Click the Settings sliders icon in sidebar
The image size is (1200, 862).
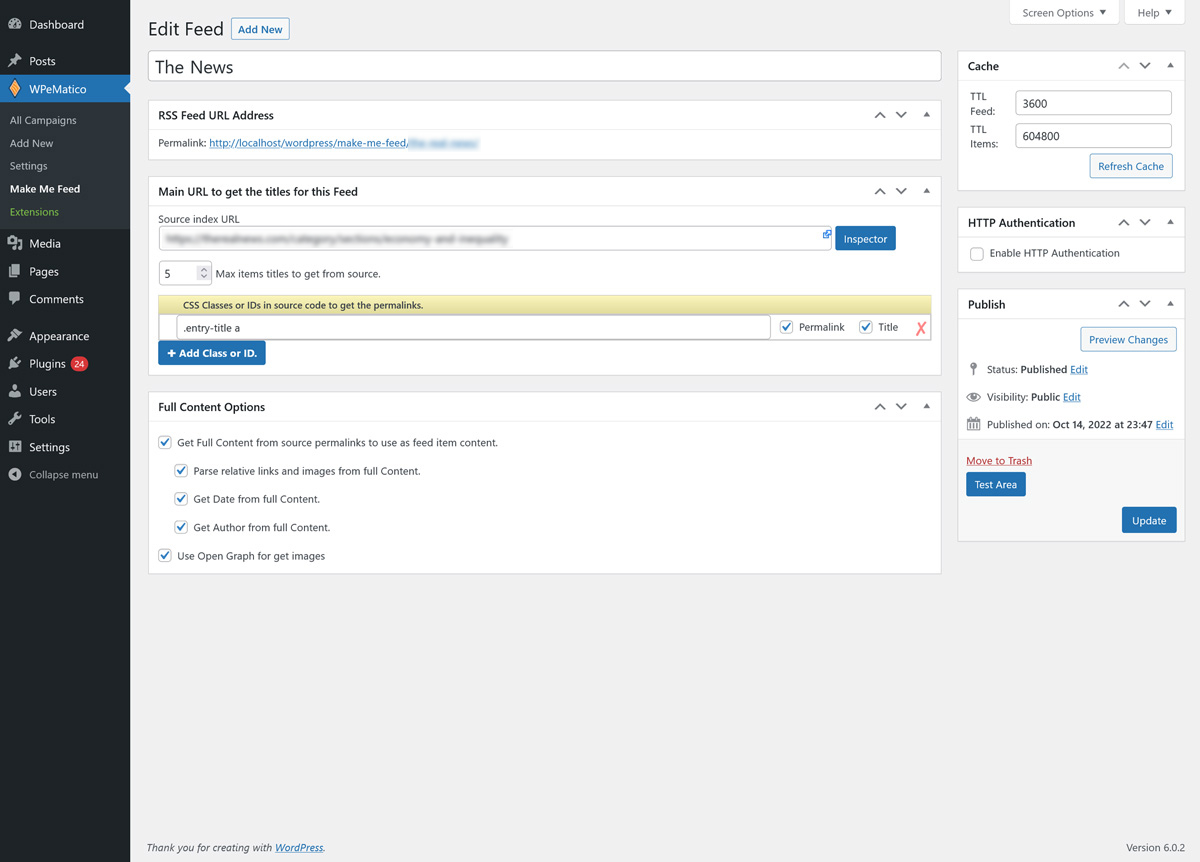click(x=15, y=447)
